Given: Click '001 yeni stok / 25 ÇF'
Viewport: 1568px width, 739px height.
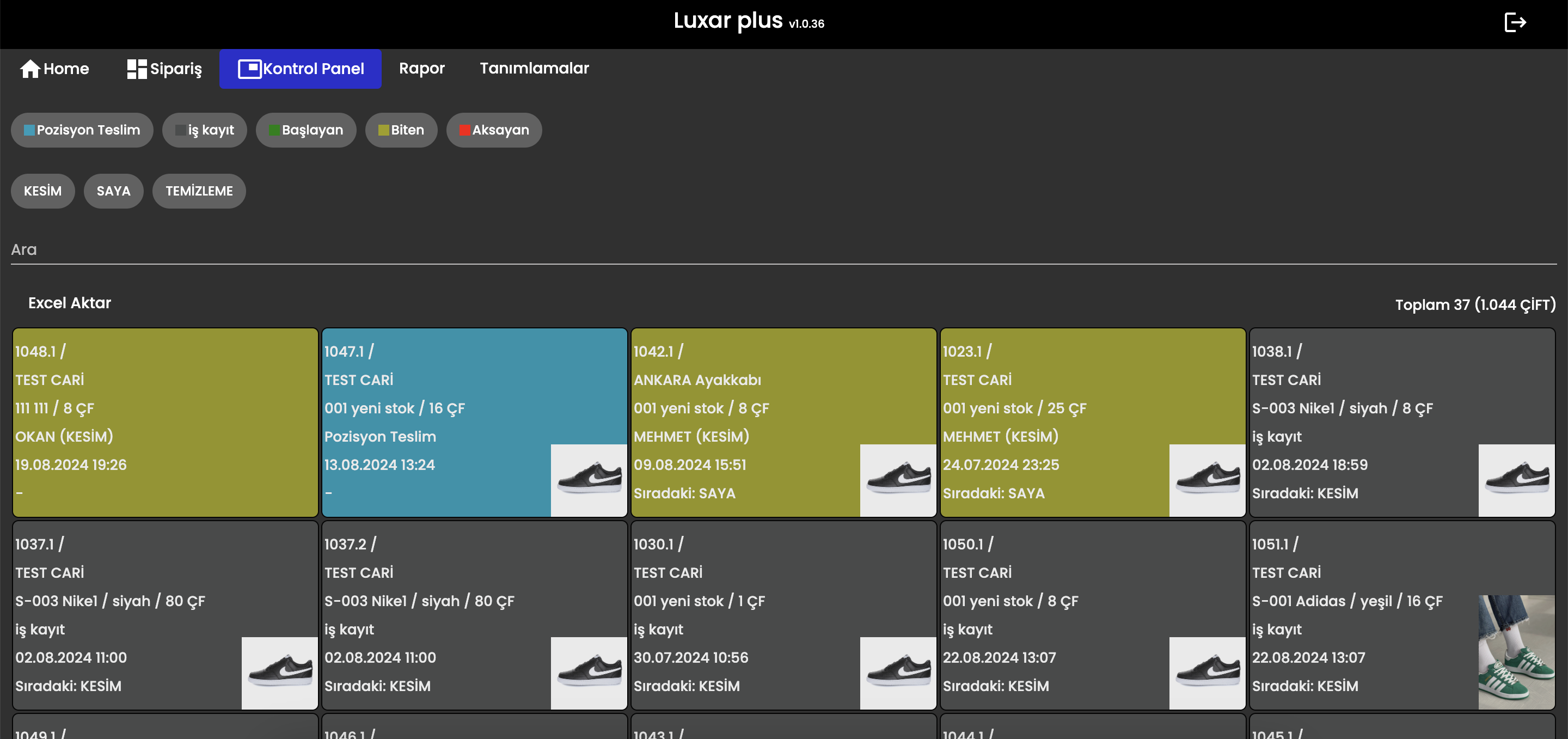Looking at the screenshot, I should tap(1015, 408).
